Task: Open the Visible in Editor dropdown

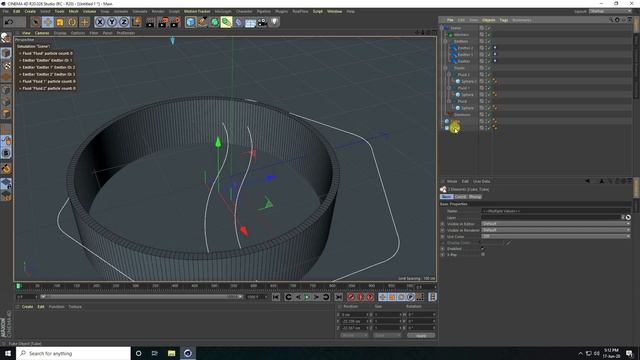Action: (x=556, y=224)
